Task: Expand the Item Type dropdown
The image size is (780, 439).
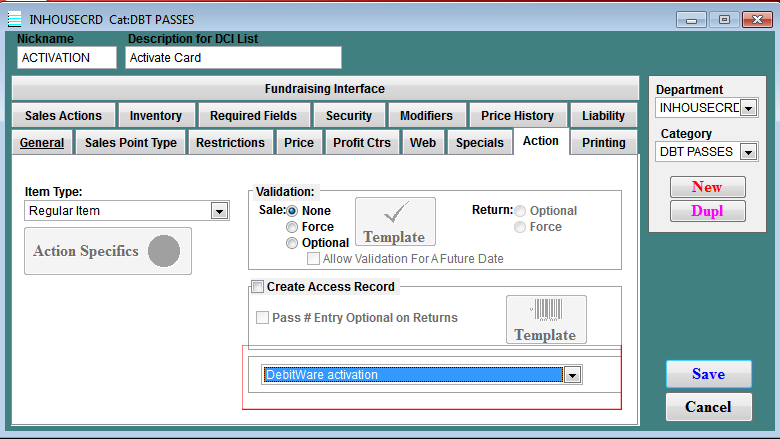Action: pyautogui.click(x=219, y=211)
